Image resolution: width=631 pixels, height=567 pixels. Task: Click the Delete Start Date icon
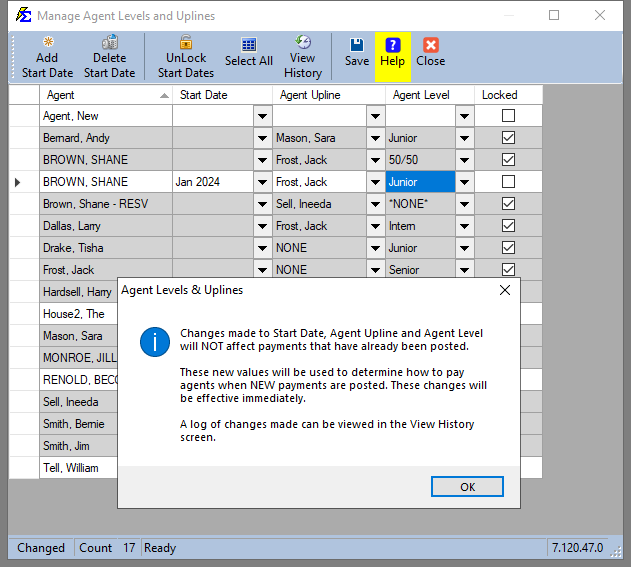[x=109, y=43]
